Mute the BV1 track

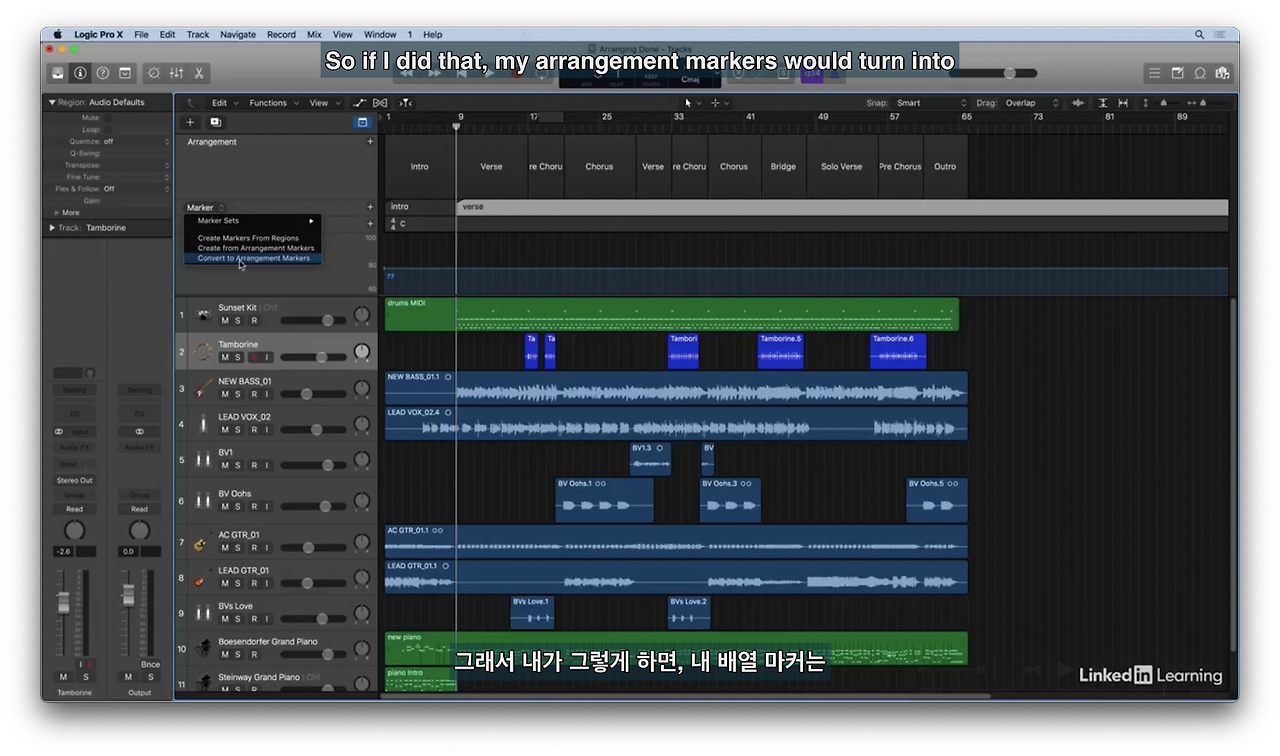tap(225, 466)
